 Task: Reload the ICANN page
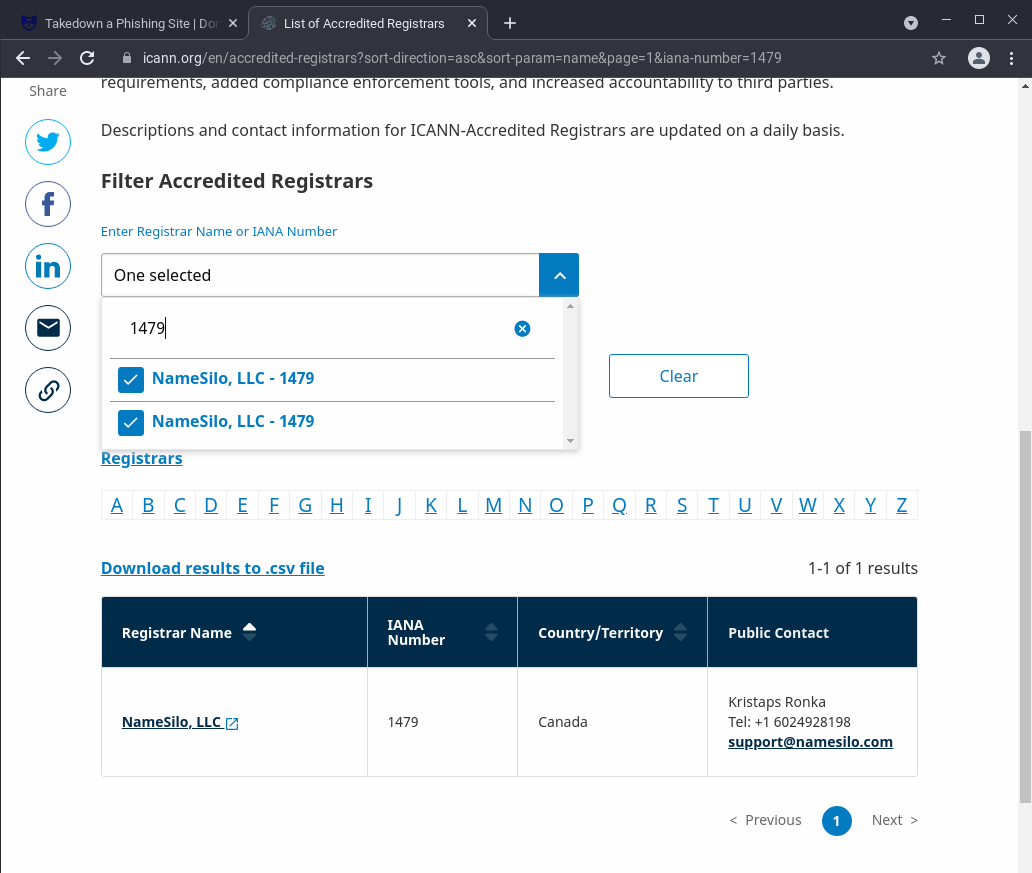pos(87,58)
